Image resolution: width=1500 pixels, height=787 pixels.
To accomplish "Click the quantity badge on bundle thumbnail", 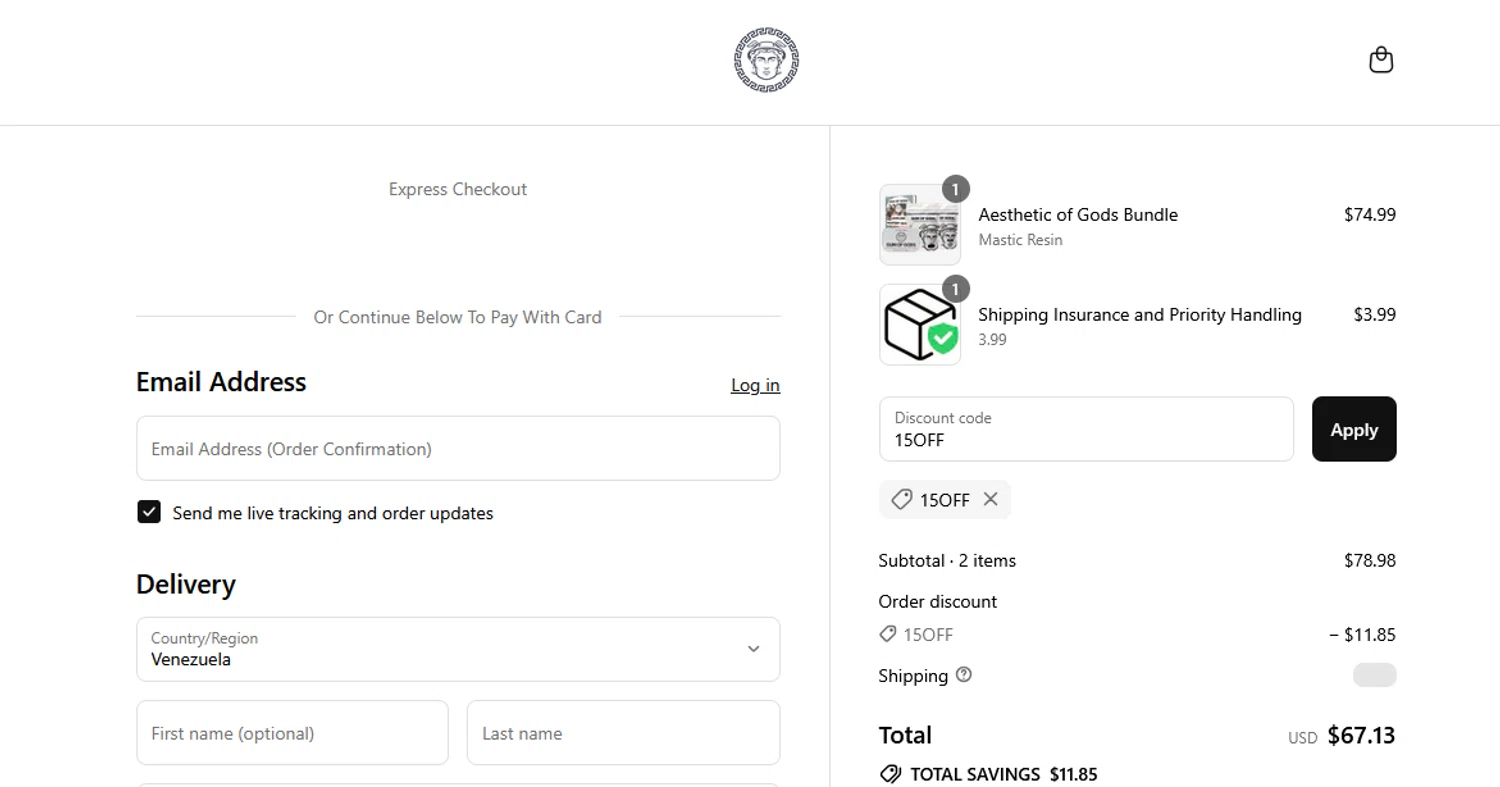I will [x=956, y=189].
